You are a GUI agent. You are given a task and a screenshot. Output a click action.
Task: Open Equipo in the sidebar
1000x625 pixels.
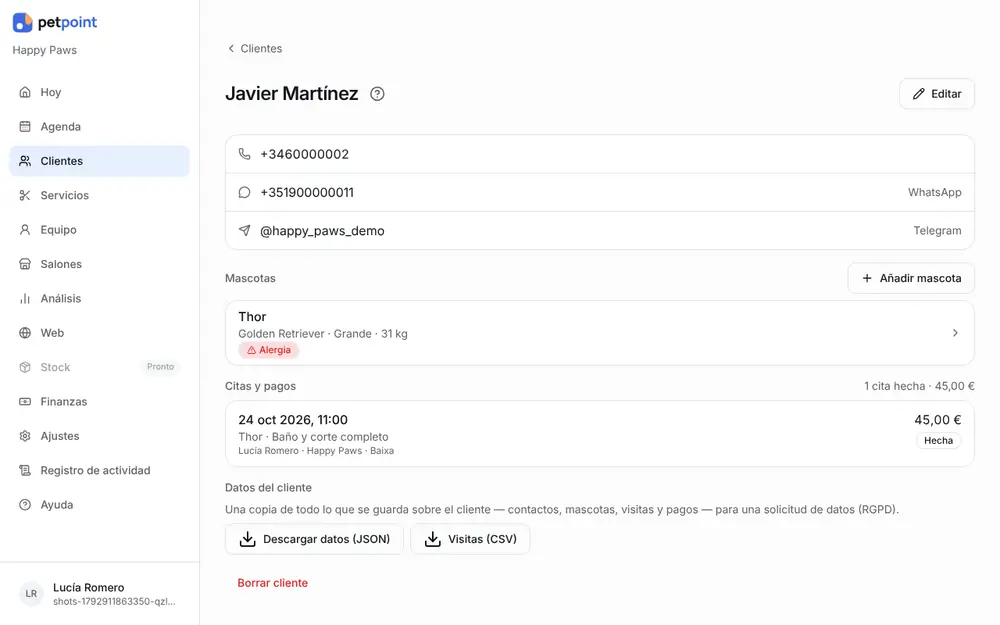click(99, 230)
